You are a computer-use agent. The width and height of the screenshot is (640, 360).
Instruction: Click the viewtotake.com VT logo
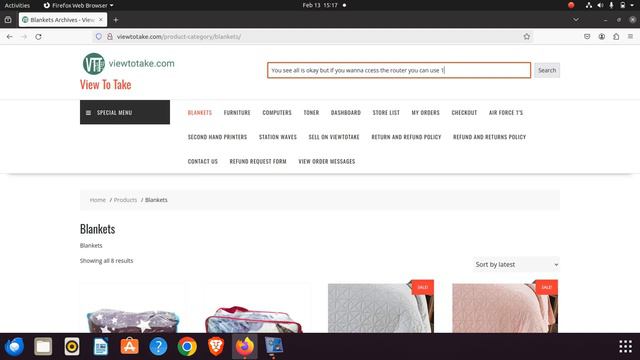click(x=94, y=64)
